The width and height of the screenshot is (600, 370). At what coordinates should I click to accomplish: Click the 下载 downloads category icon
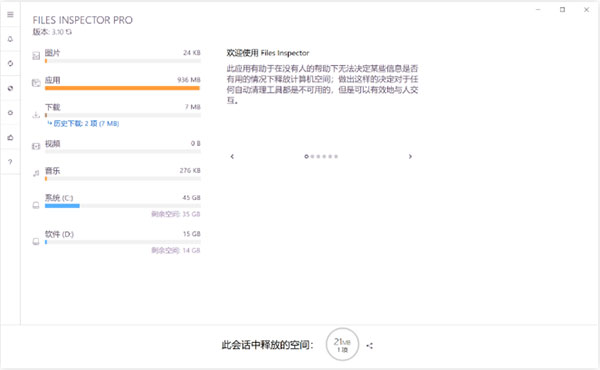coord(36,114)
